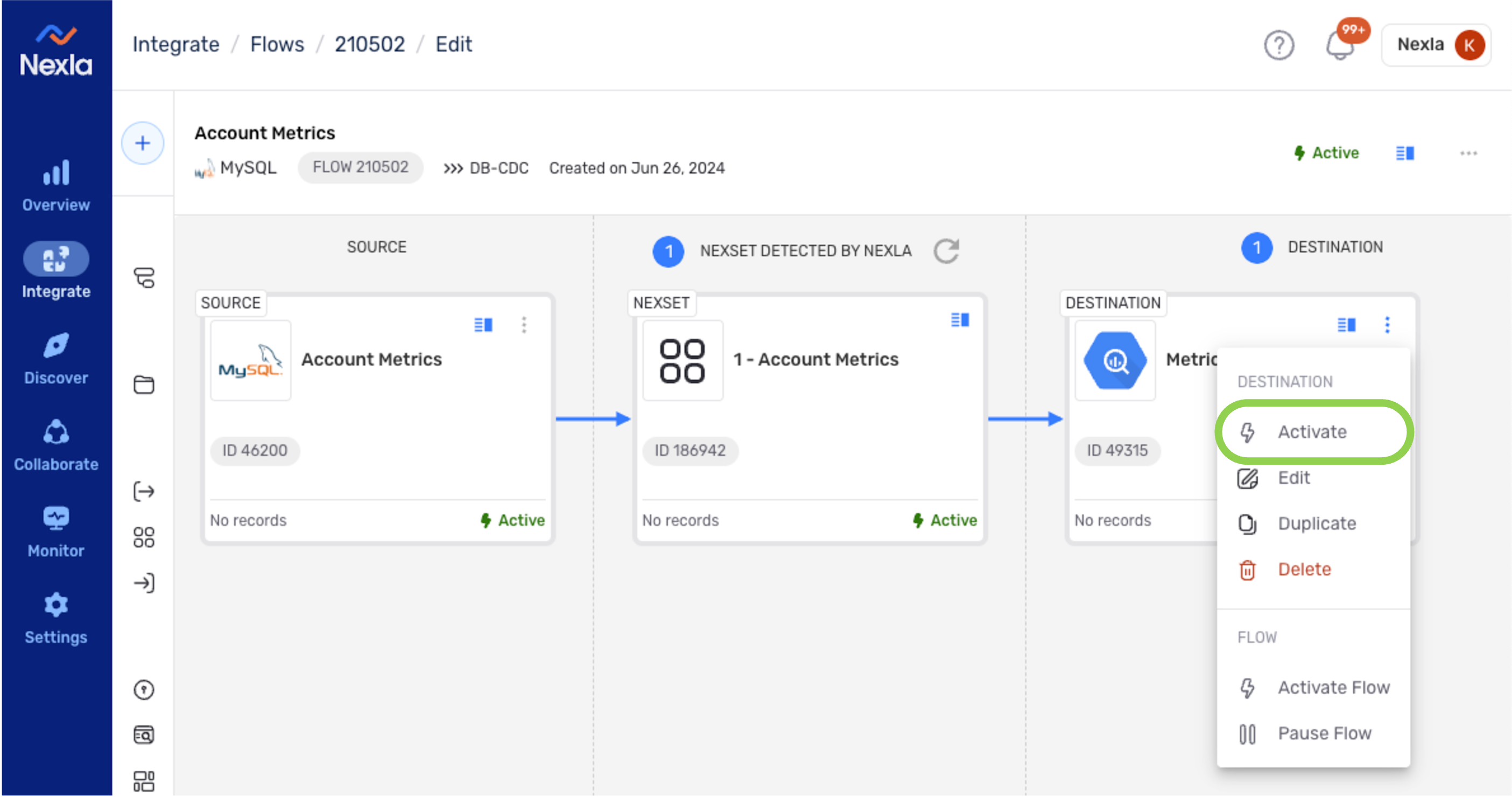The width and height of the screenshot is (1512, 797).
Task: Click Created on Jun 26, 2024 text
Action: click(x=637, y=169)
